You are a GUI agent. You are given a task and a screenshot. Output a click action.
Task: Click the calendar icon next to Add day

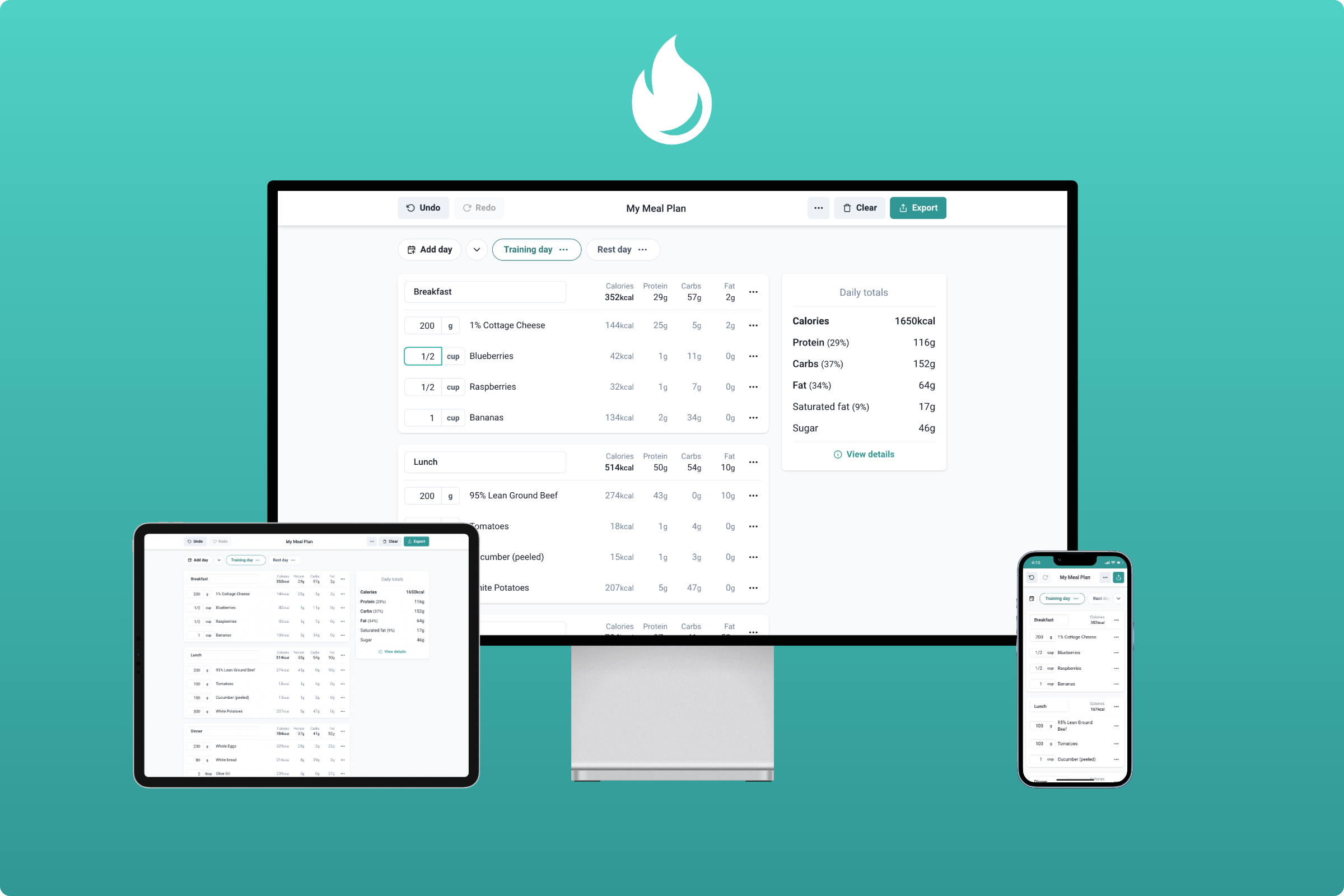(x=412, y=248)
